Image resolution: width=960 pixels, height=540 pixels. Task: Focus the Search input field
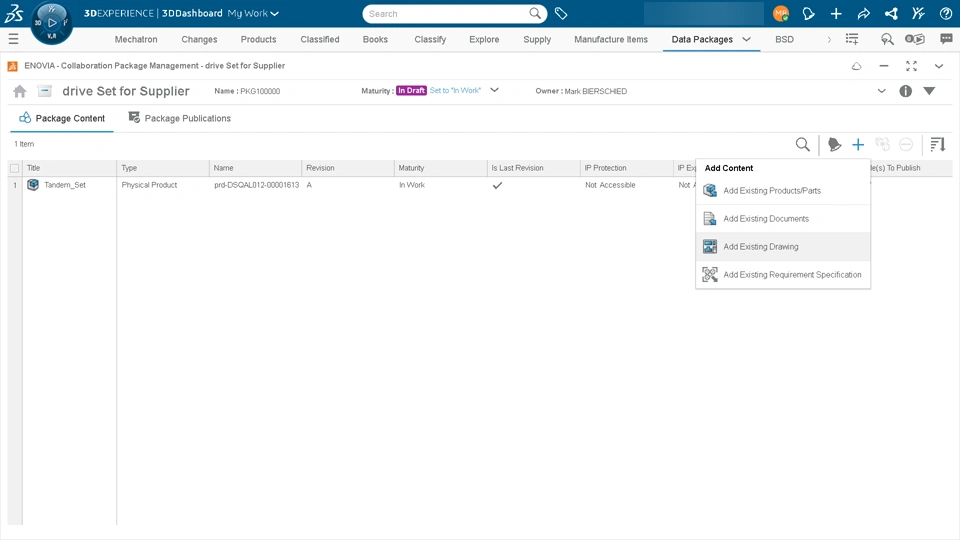[447, 13]
